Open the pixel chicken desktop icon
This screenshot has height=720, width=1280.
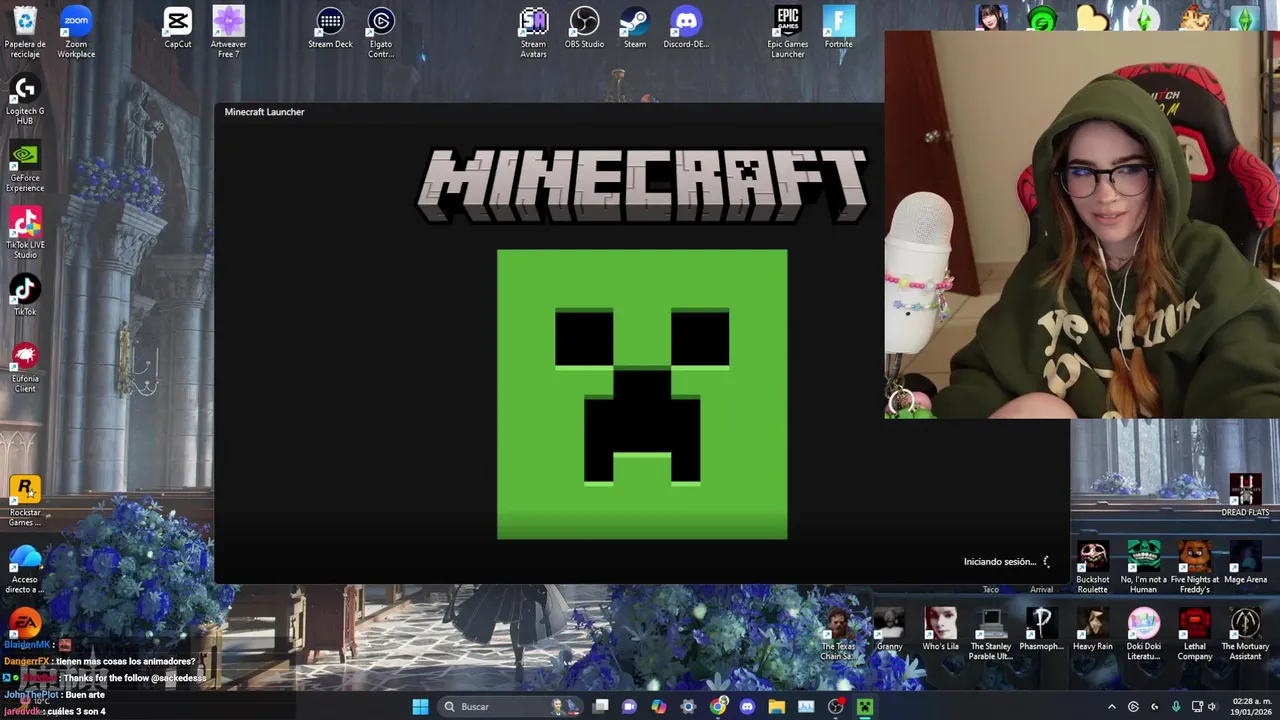[1194, 18]
